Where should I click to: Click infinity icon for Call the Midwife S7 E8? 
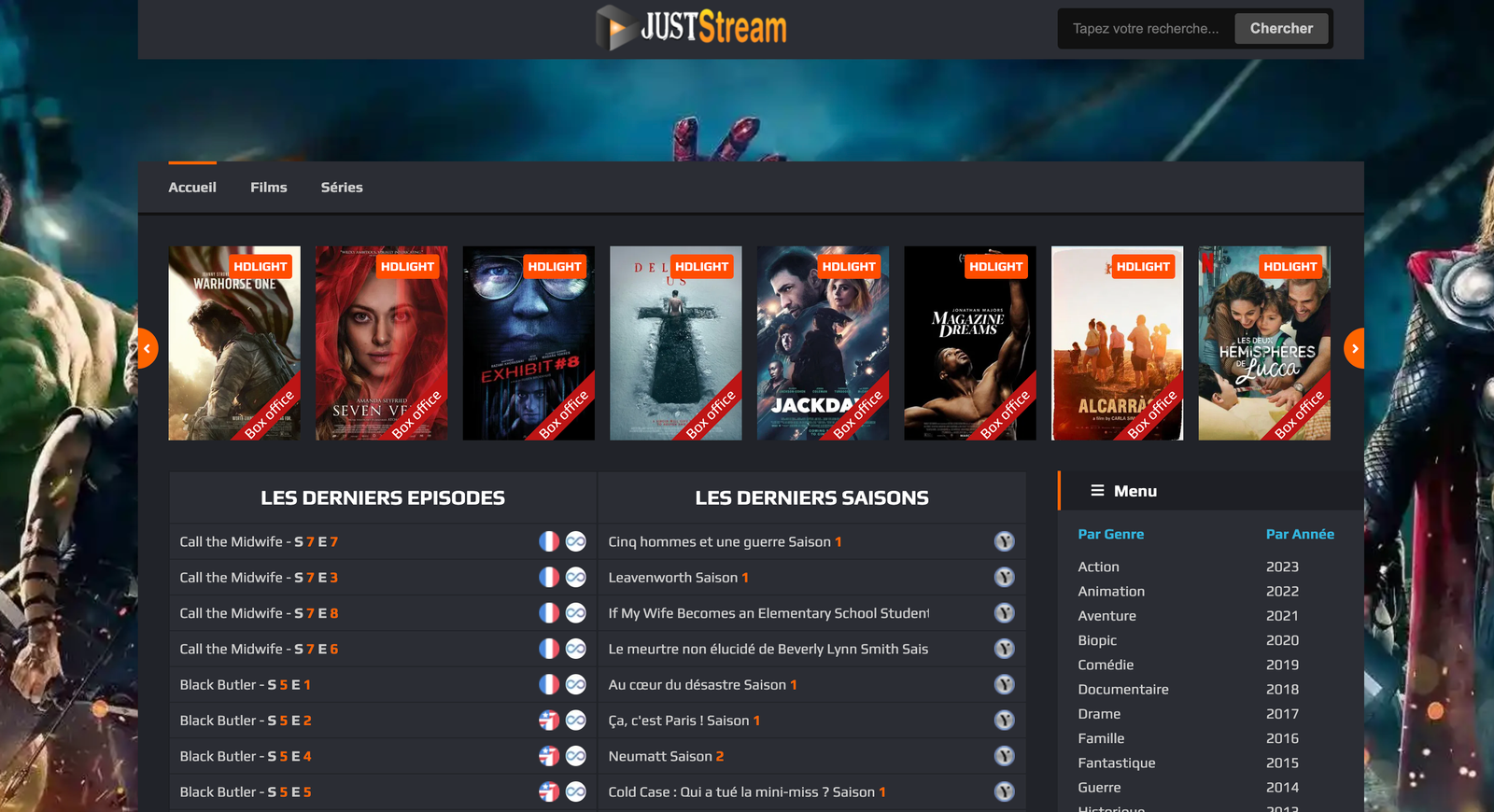point(576,613)
